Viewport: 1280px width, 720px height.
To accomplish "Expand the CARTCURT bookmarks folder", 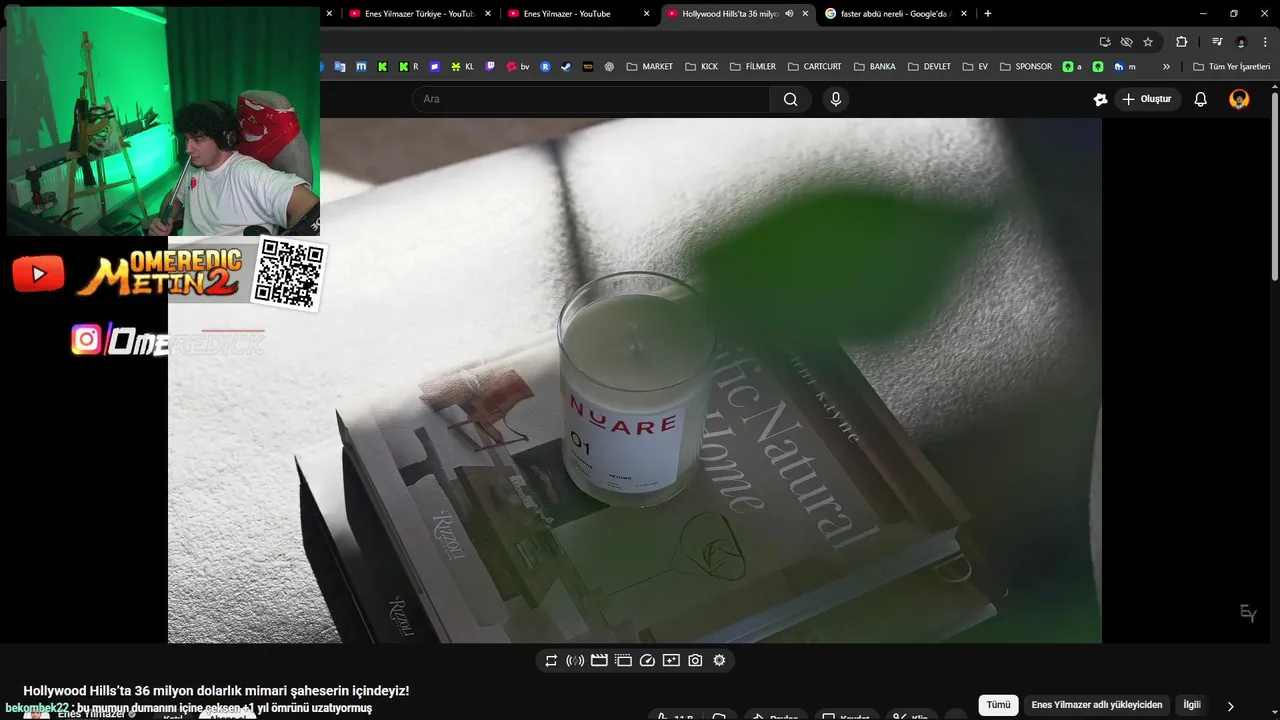I will click(814, 67).
